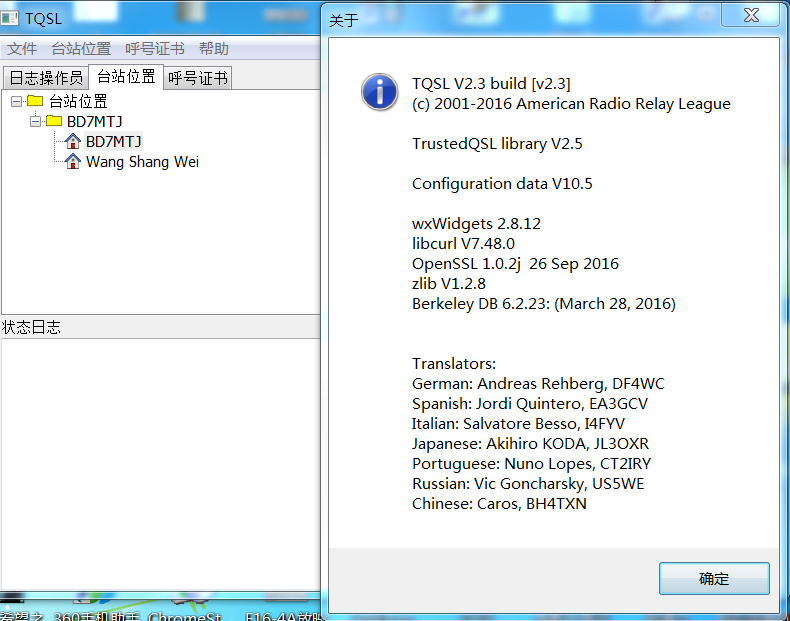The image size is (790, 621).
Task: Click the Italian translator Salvatore Besso line
Action: click(518, 424)
